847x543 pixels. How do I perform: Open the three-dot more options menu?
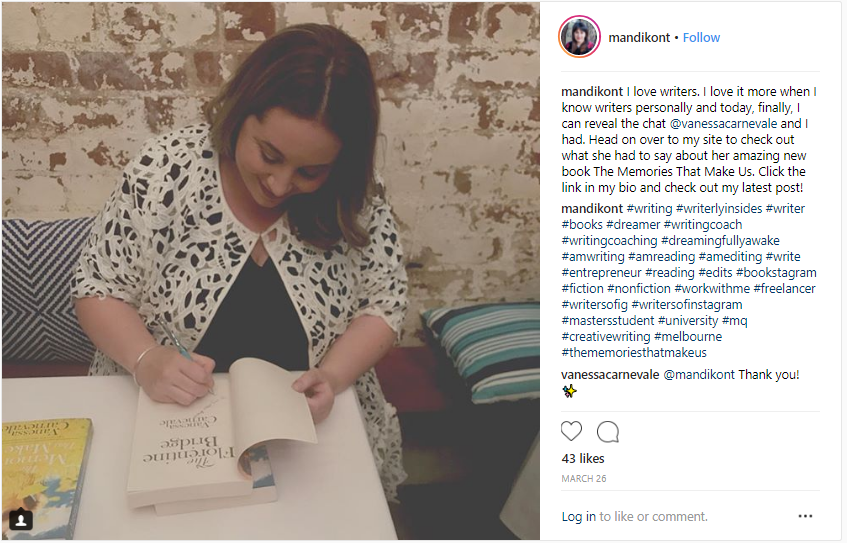pyautogui.click(x=805, y=517)
